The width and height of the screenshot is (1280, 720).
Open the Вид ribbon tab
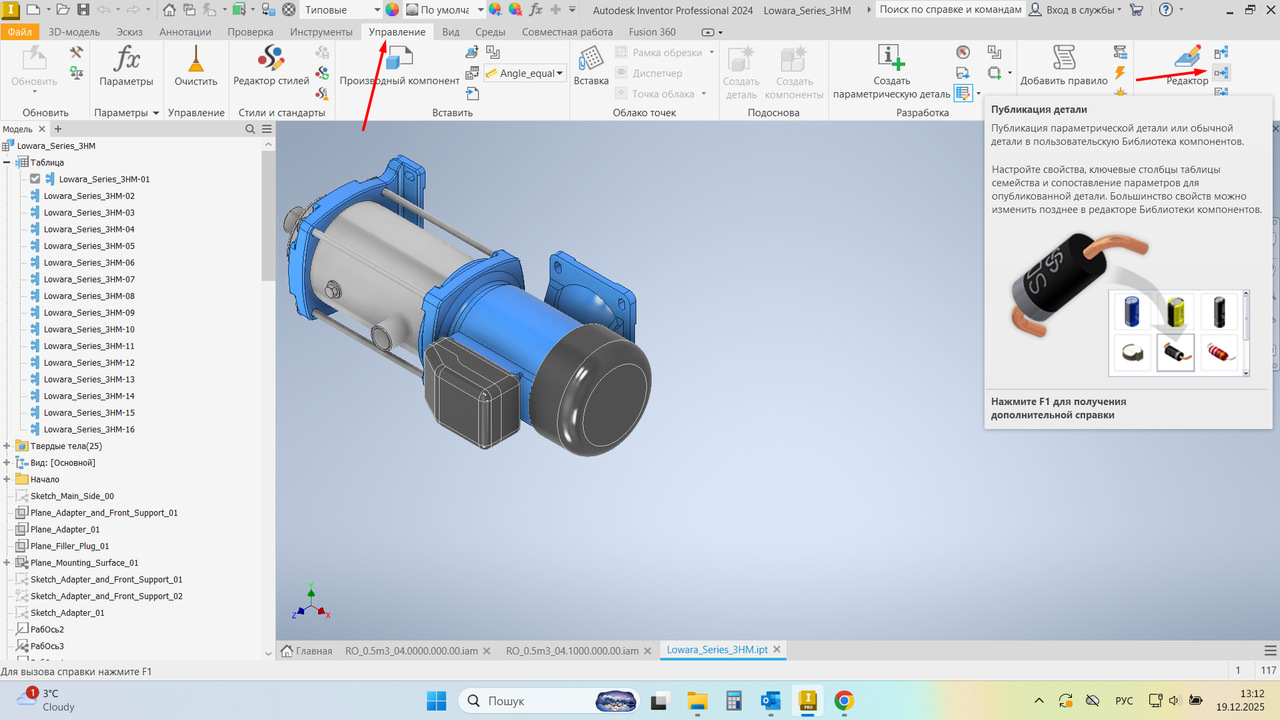[x=451, y=32]
